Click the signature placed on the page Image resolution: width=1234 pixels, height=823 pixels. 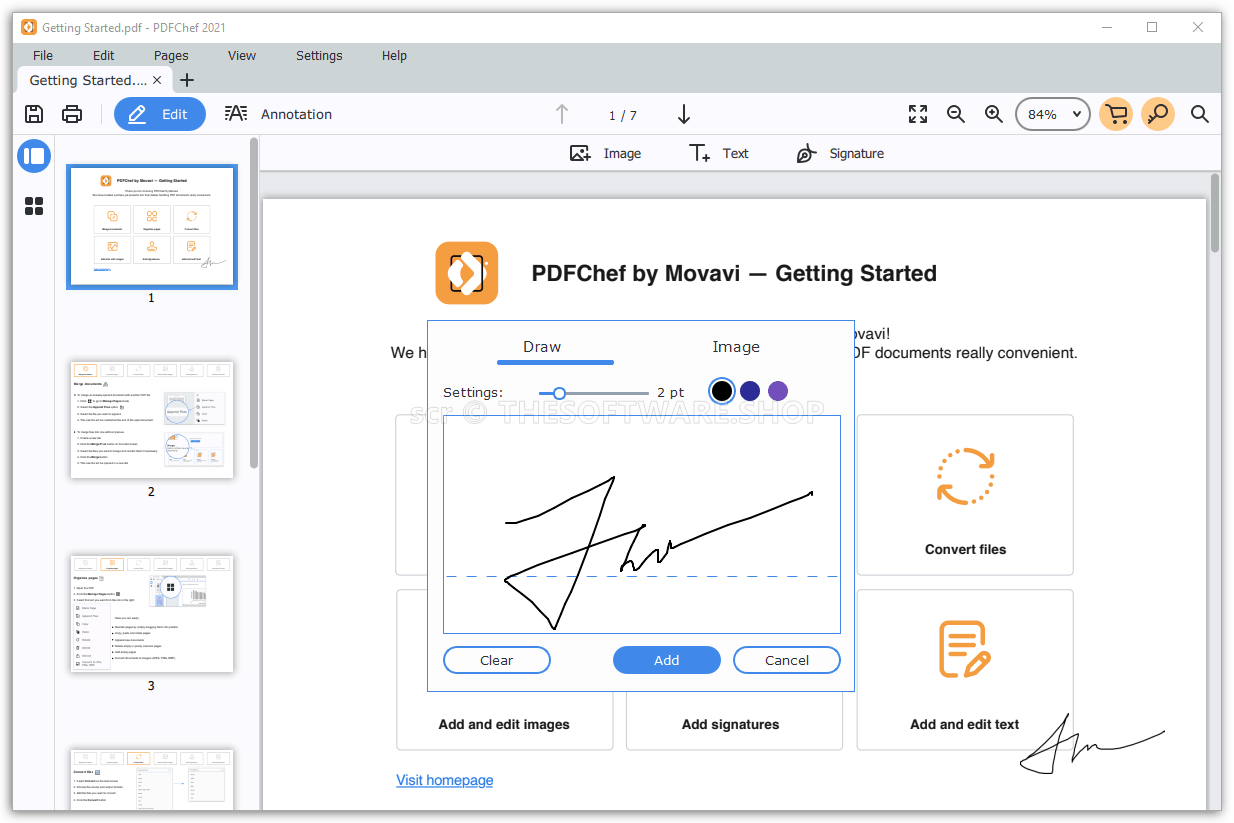1092,745
